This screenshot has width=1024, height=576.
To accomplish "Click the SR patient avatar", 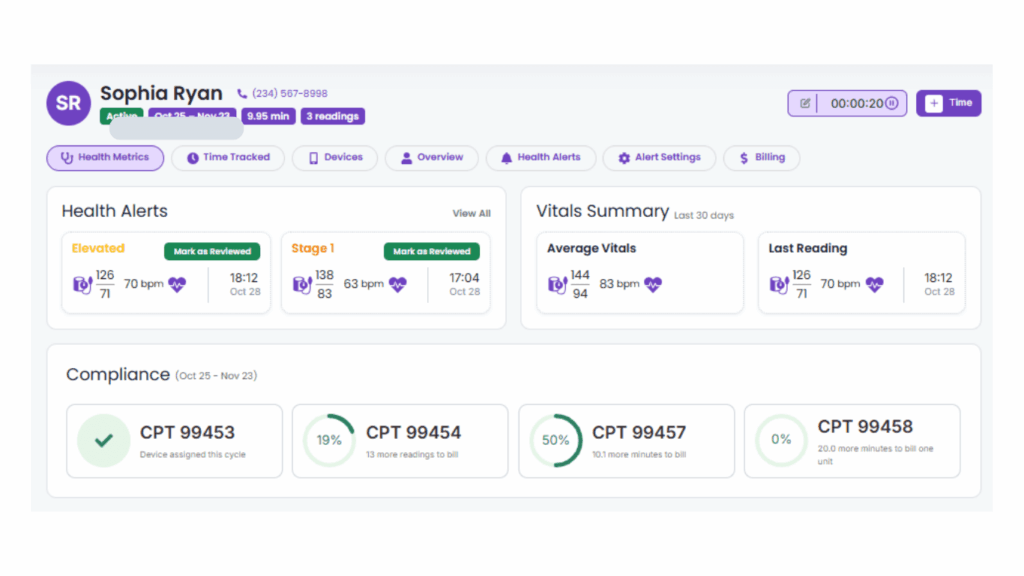I will pyautogui.click(x=68, y=103).
